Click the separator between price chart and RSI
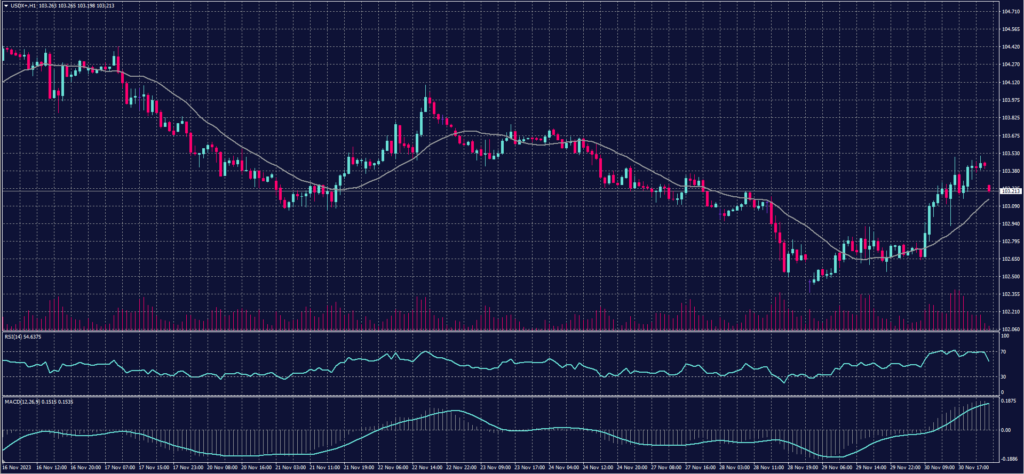Image resolution: width=1024 pixels, height=474 pixels. [500, 332]
